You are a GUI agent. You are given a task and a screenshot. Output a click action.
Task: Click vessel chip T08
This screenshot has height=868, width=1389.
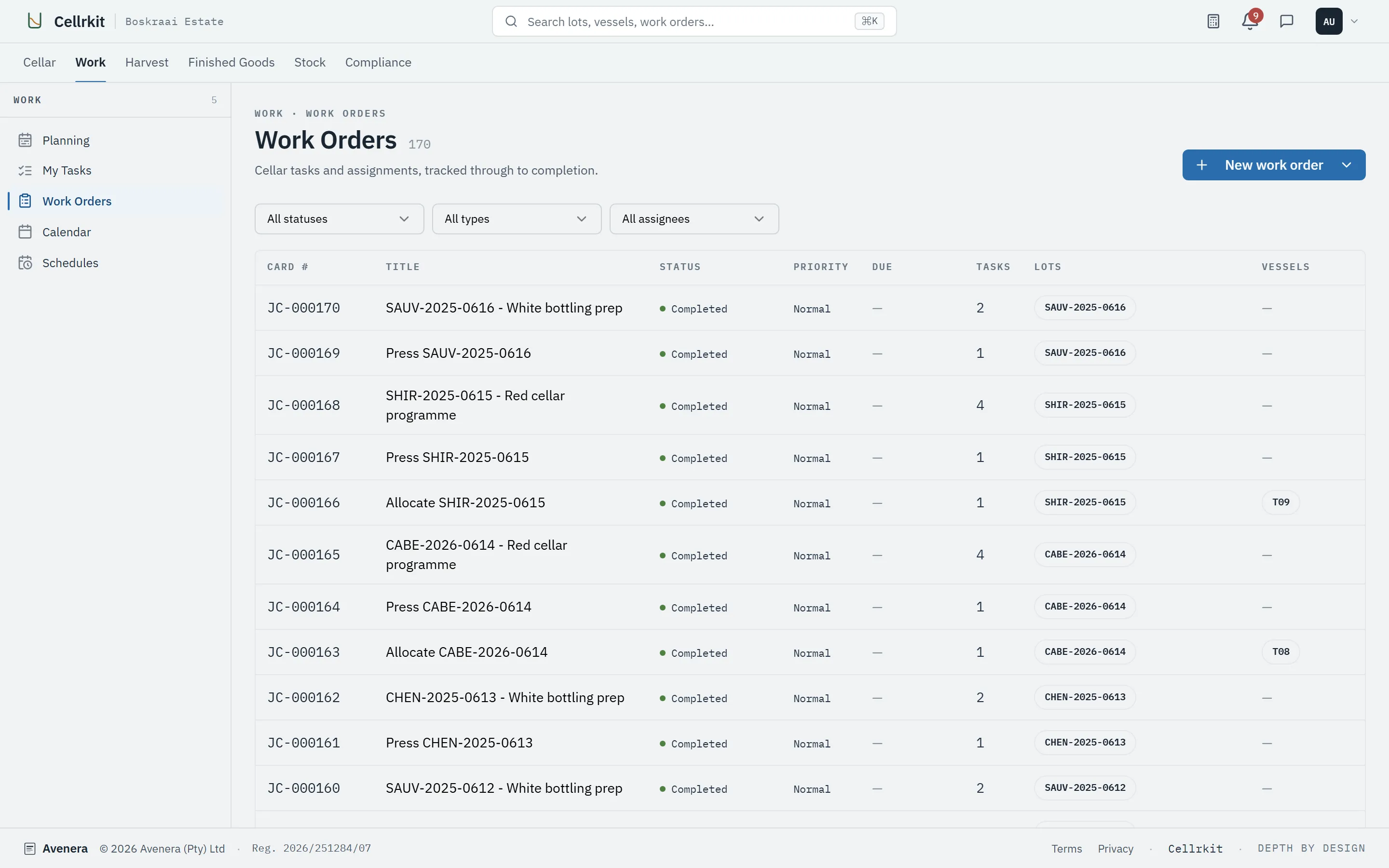tap(1280, 651)
